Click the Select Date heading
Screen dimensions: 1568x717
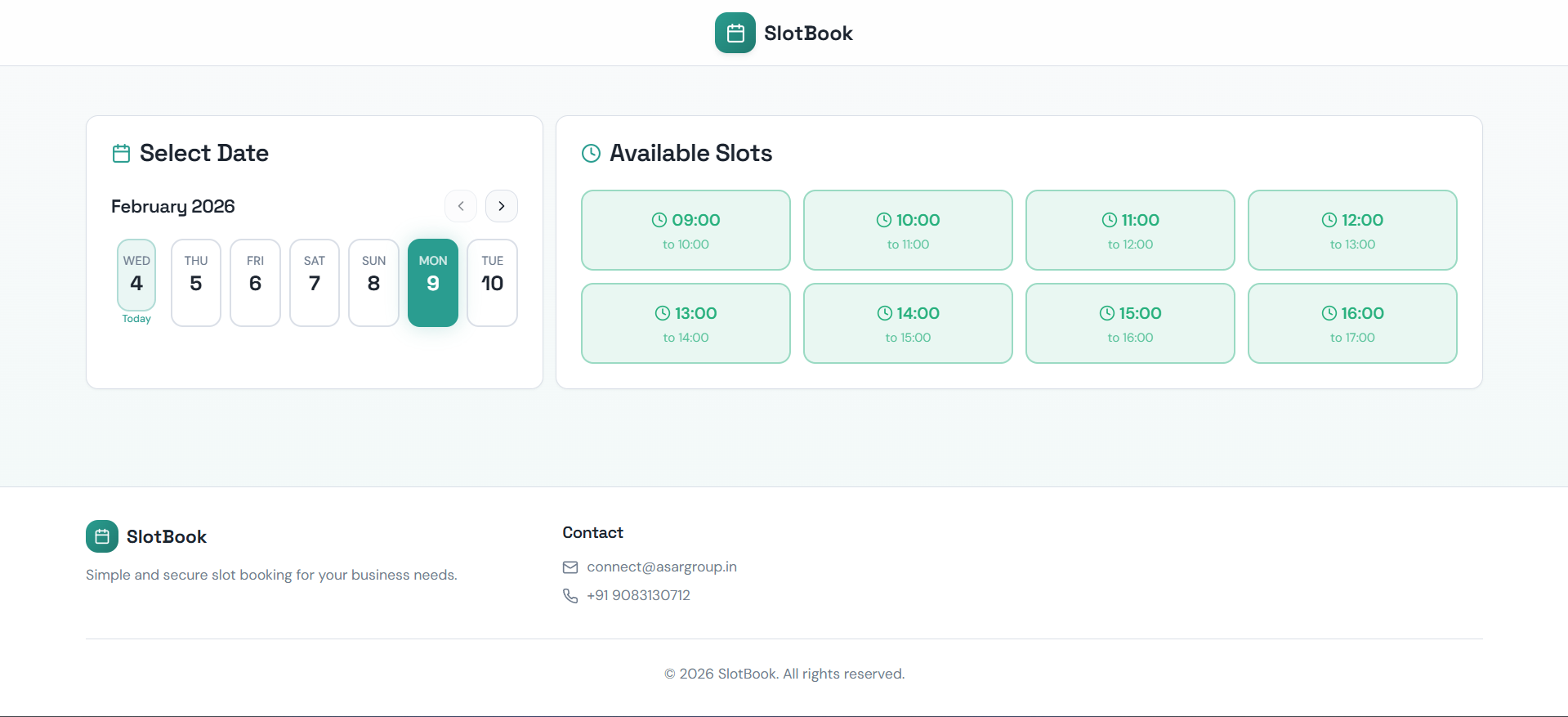click(204, 153)
